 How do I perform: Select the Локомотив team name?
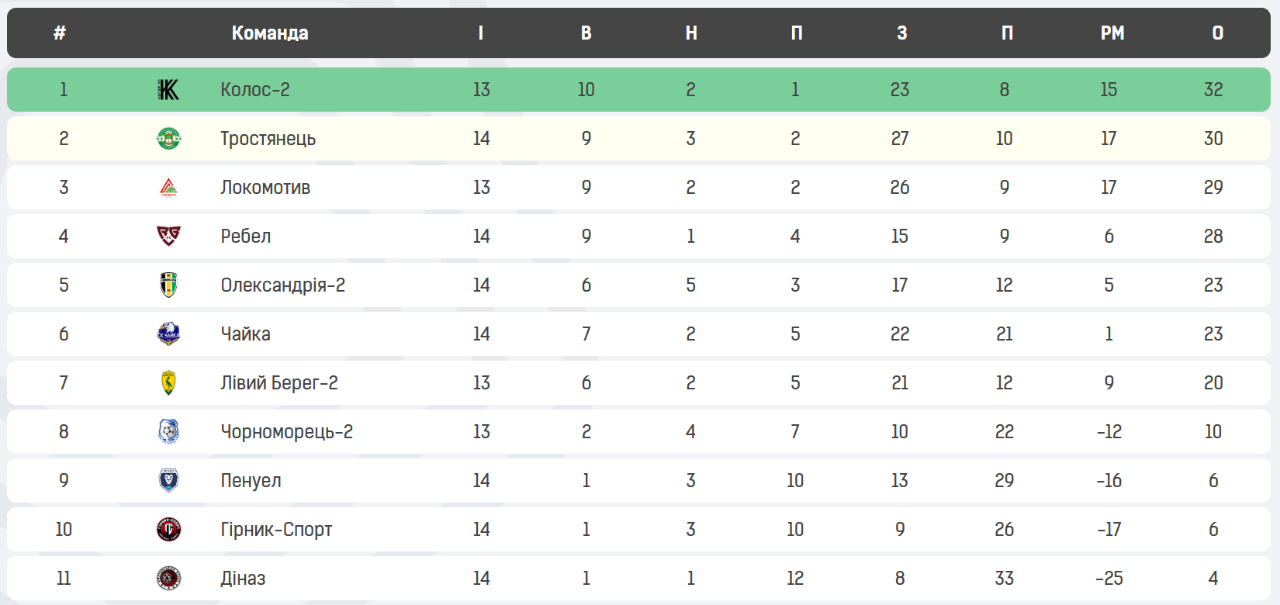coord(265,188)
